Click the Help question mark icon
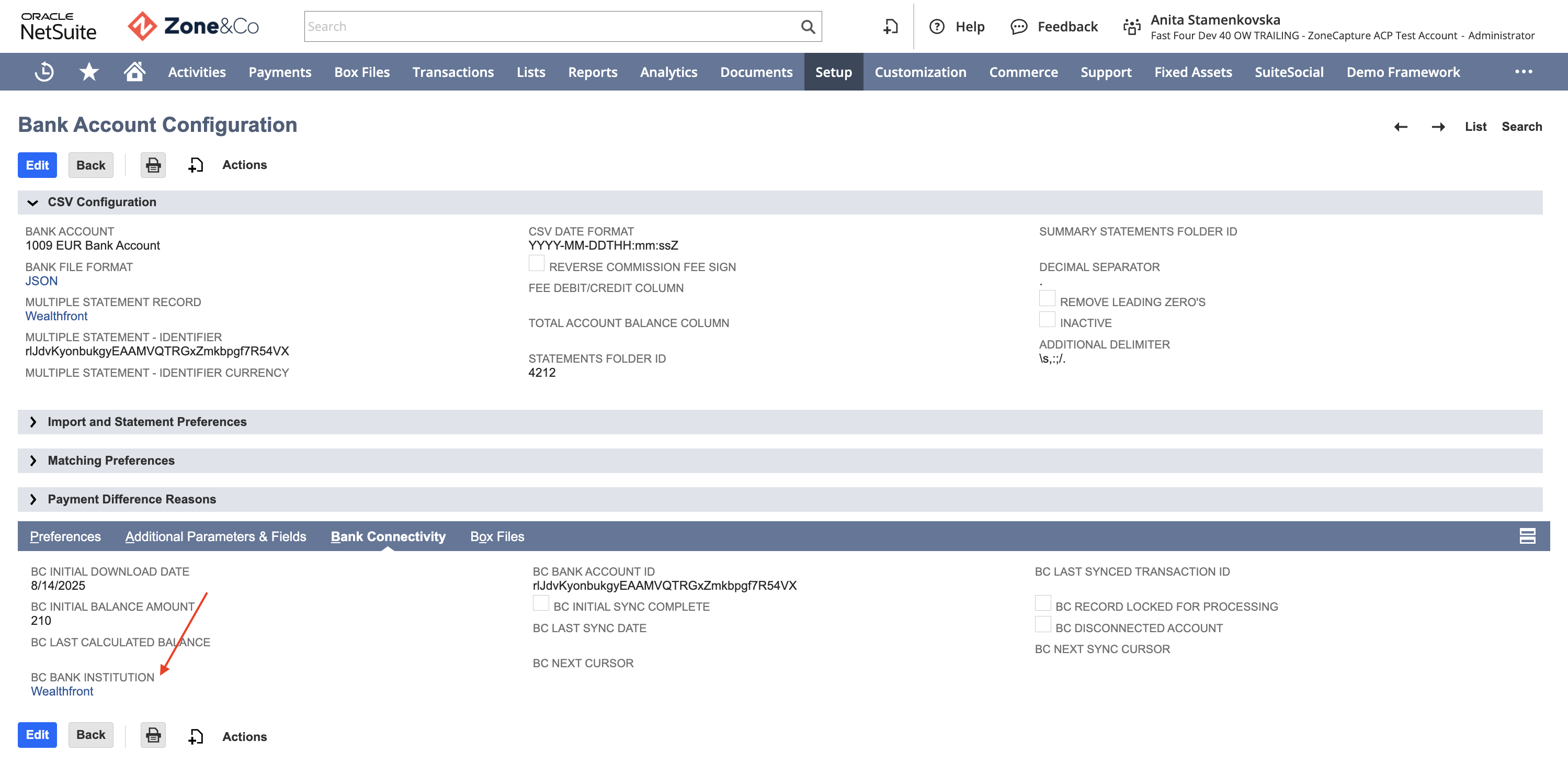1568x763 pixels. coord(937,27)
